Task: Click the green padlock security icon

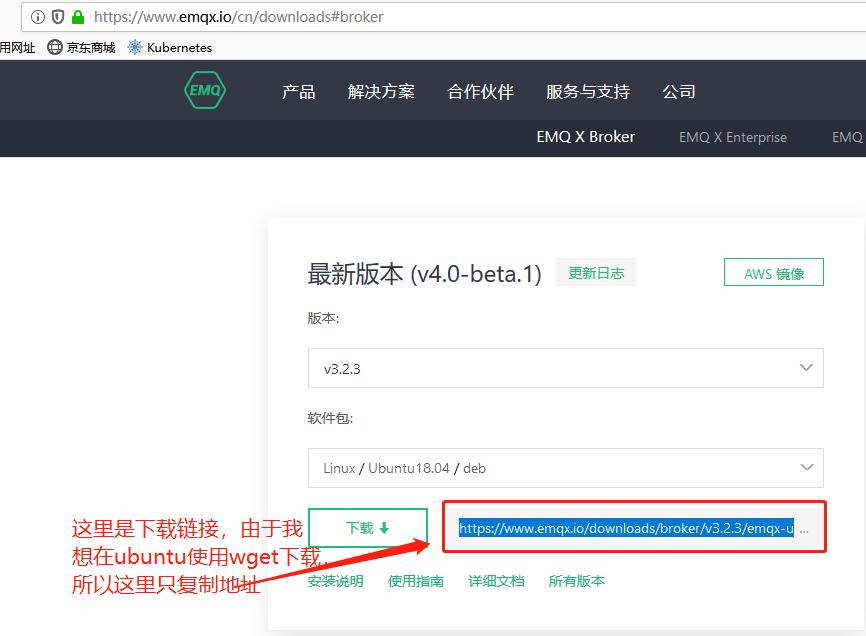Action: pos(78,17)
